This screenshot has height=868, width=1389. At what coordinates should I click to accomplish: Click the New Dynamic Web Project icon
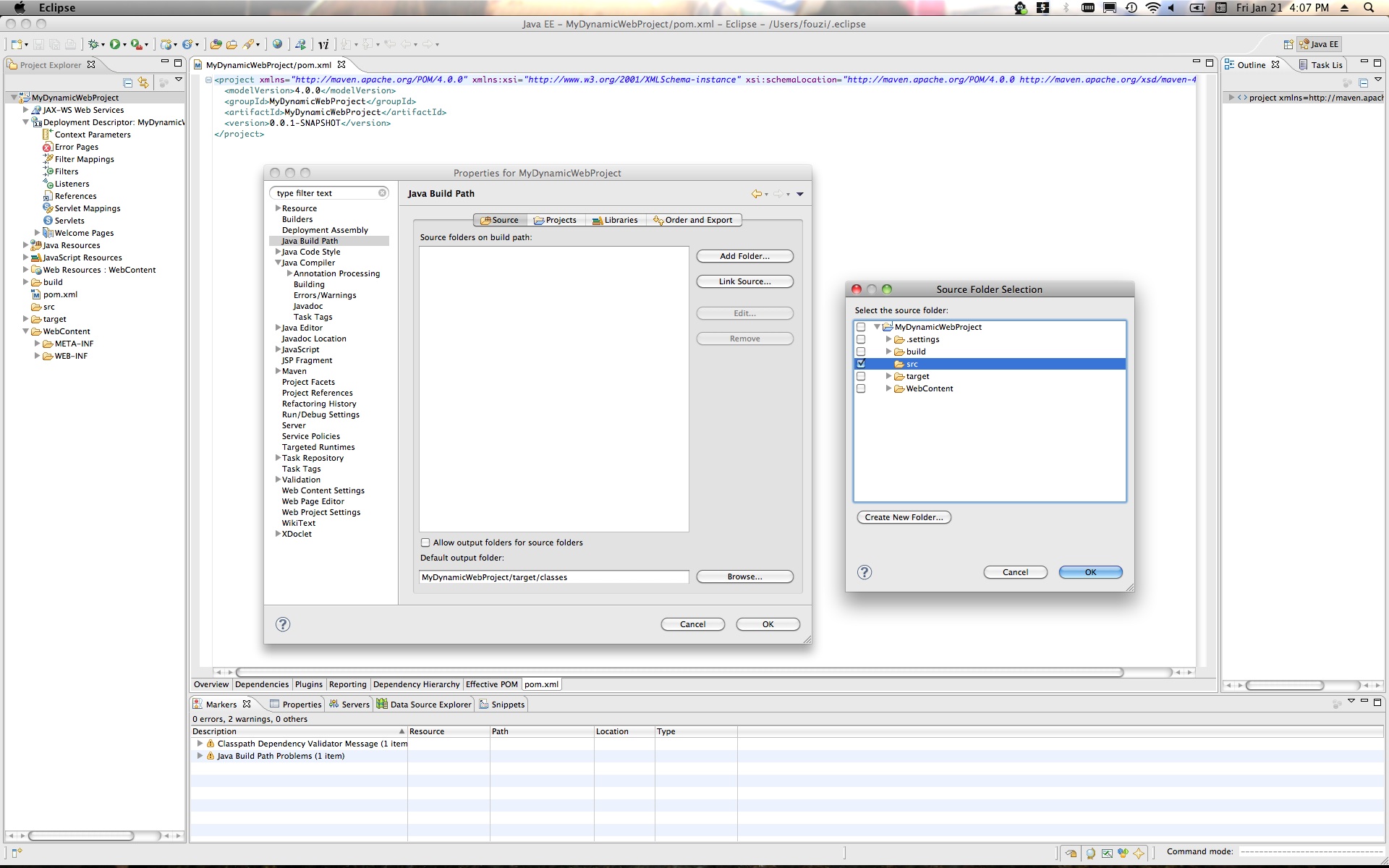tap(166, 44)
